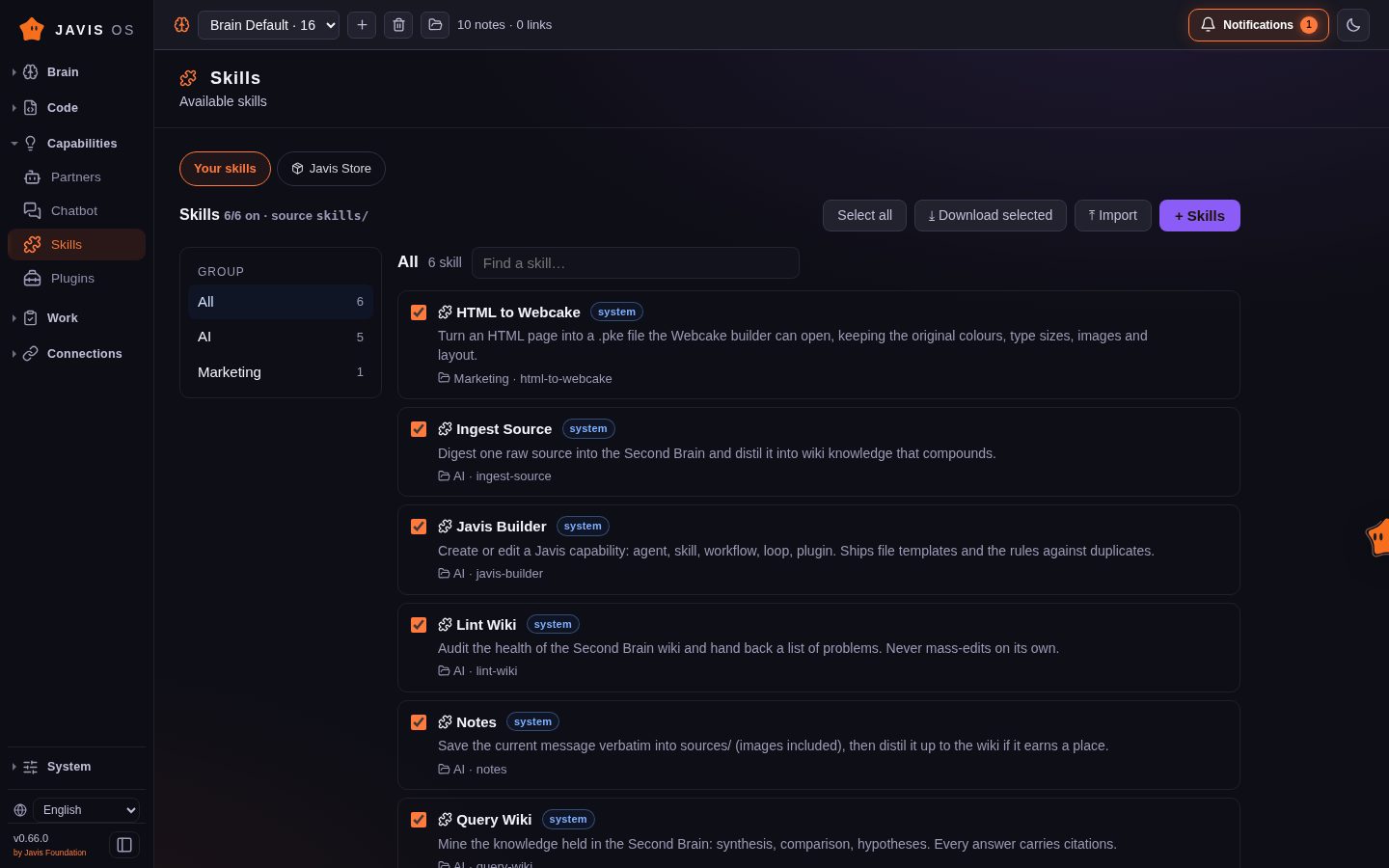Click the globe icon beside the language selector
1389x868 pixels.
20,810
